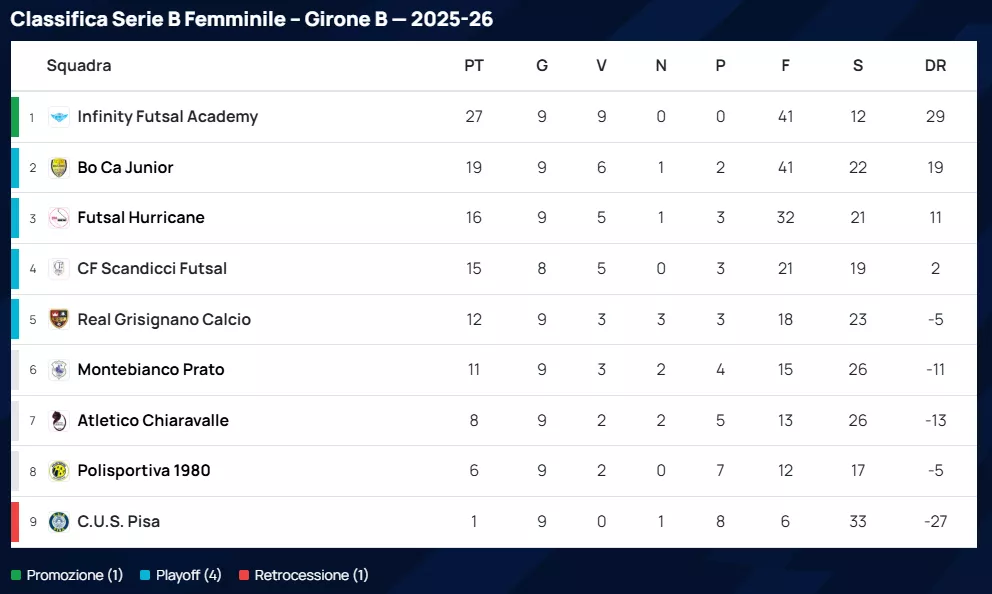Open the Infinity Futsal Academy team link
Viewport: 992px width, 594px height.
coord(167,117)
